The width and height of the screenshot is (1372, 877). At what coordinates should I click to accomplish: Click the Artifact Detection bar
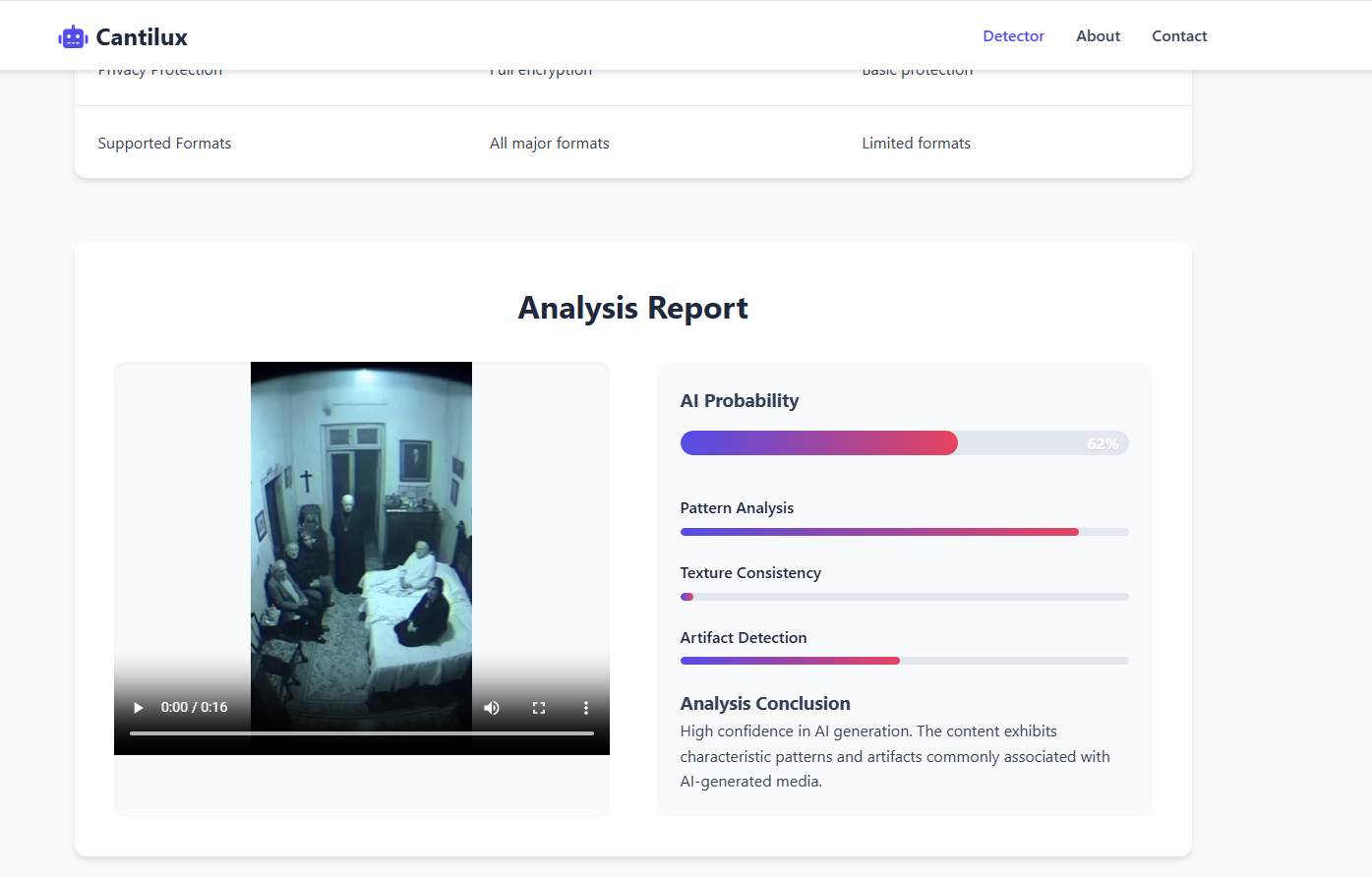(904, 661)
